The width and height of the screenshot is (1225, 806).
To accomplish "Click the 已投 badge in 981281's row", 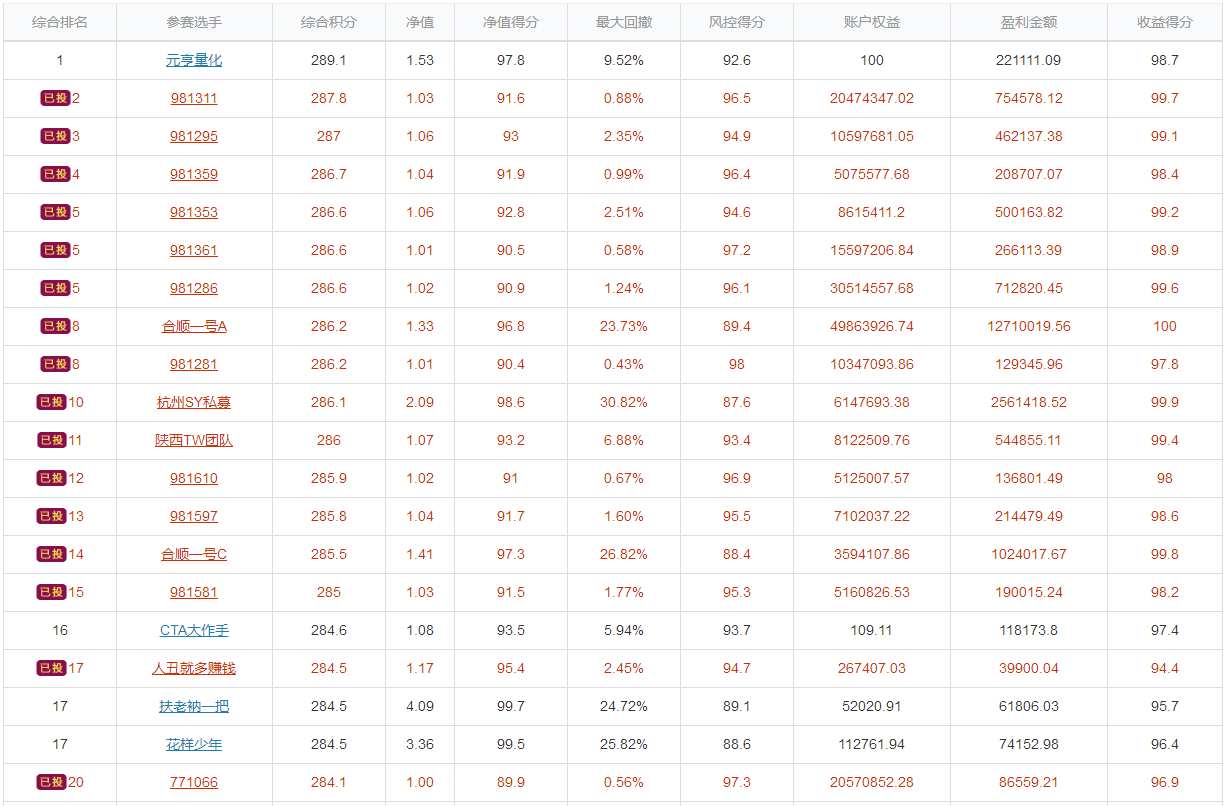I will coord(55,364).
